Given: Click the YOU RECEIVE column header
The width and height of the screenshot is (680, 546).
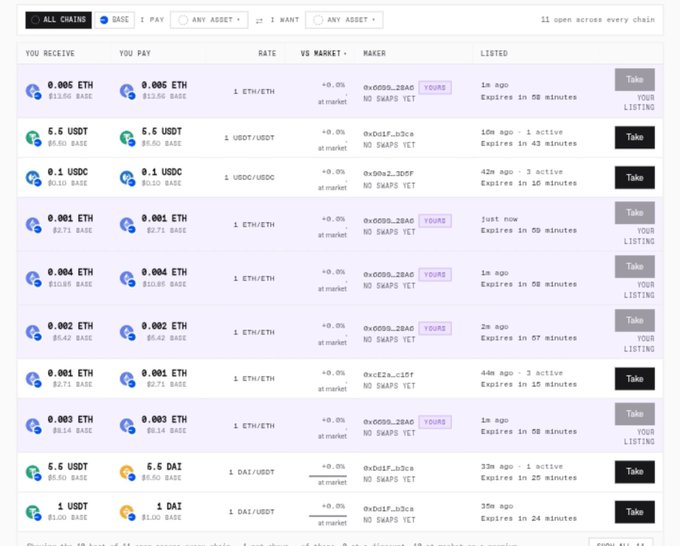Looking at the screenshot, I should (x=50, y=53).
